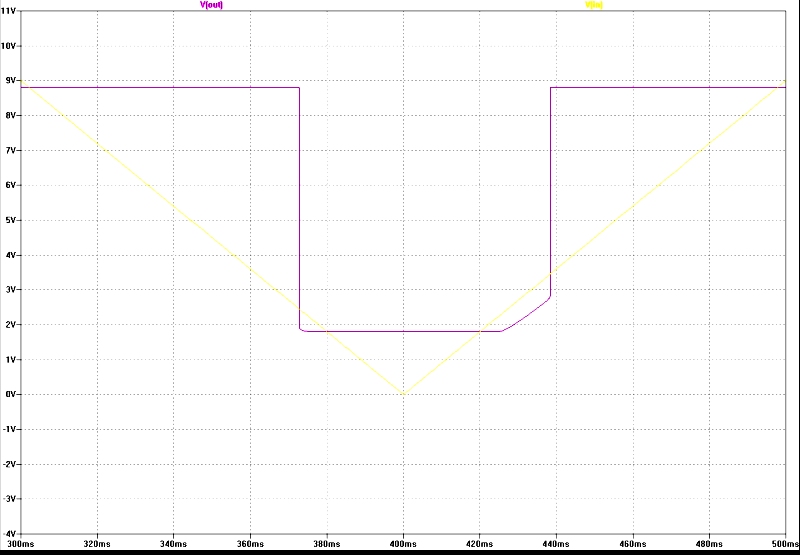Click the -4V label on vertical axis

9,534
